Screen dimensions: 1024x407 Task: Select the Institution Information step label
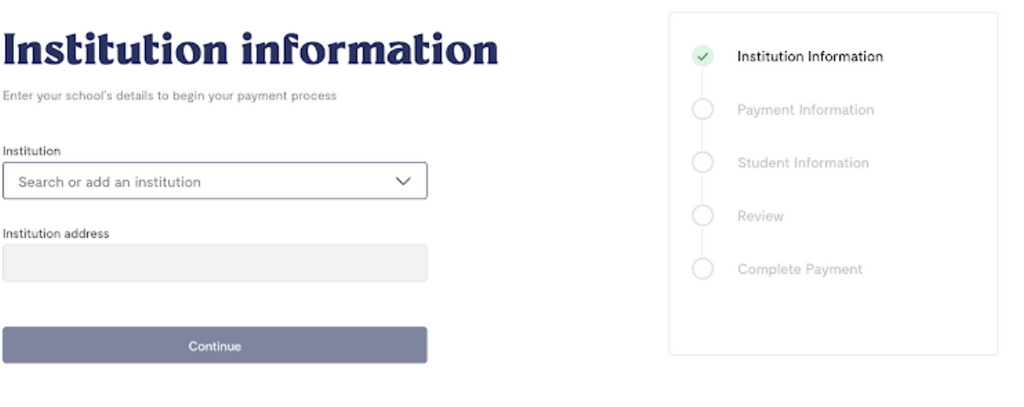[810, 57]
